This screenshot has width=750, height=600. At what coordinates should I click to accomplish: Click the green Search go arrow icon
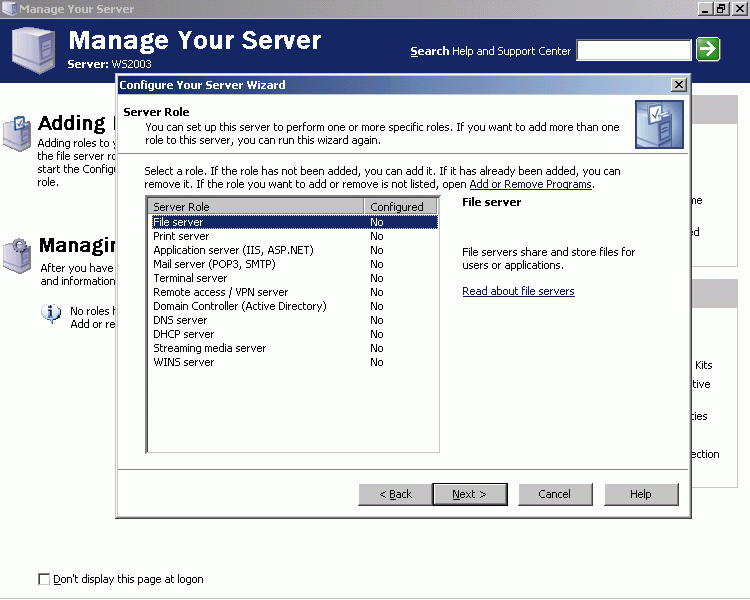(x=708, y=49)
